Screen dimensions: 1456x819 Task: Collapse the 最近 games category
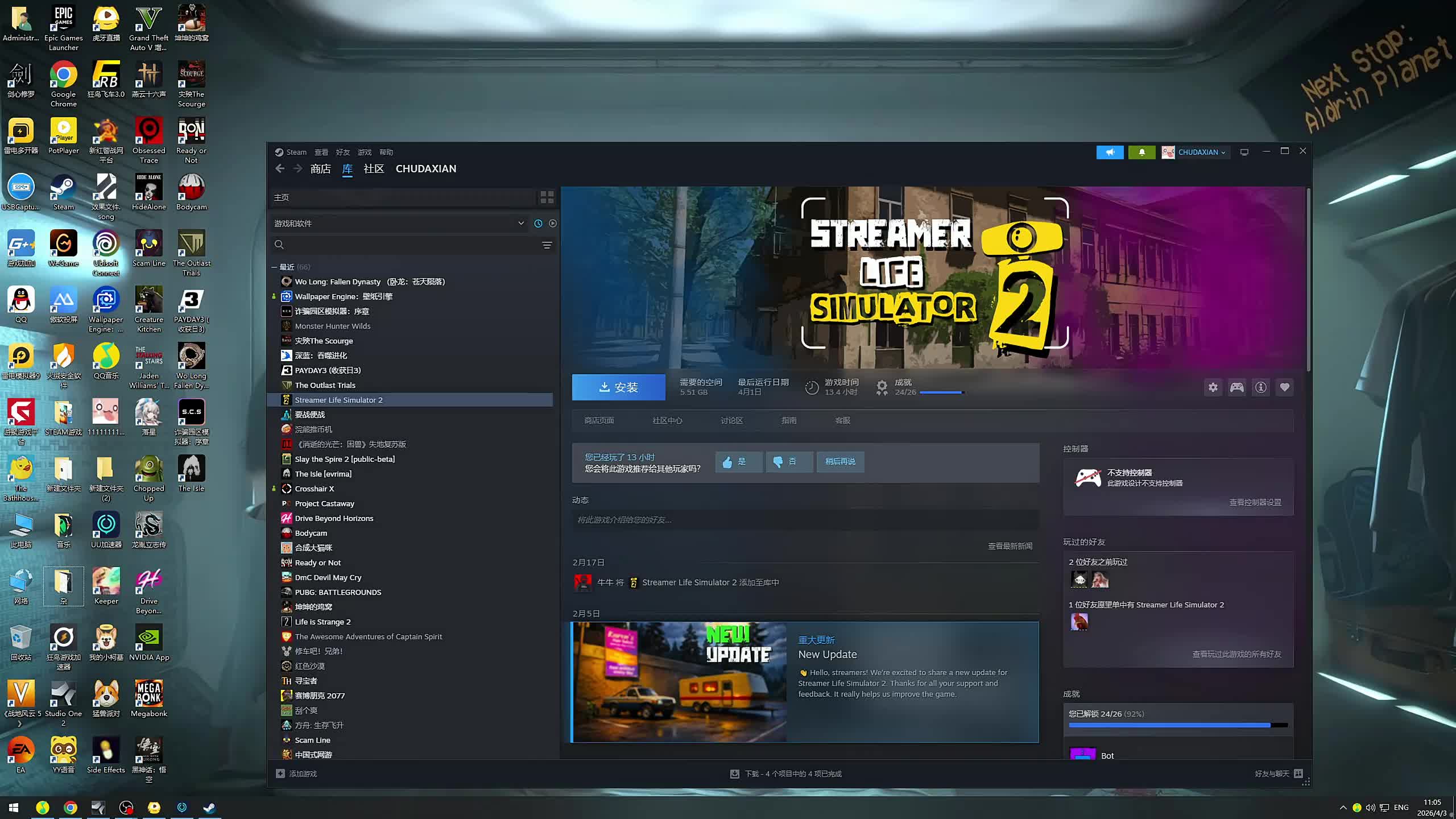[274, 267]
